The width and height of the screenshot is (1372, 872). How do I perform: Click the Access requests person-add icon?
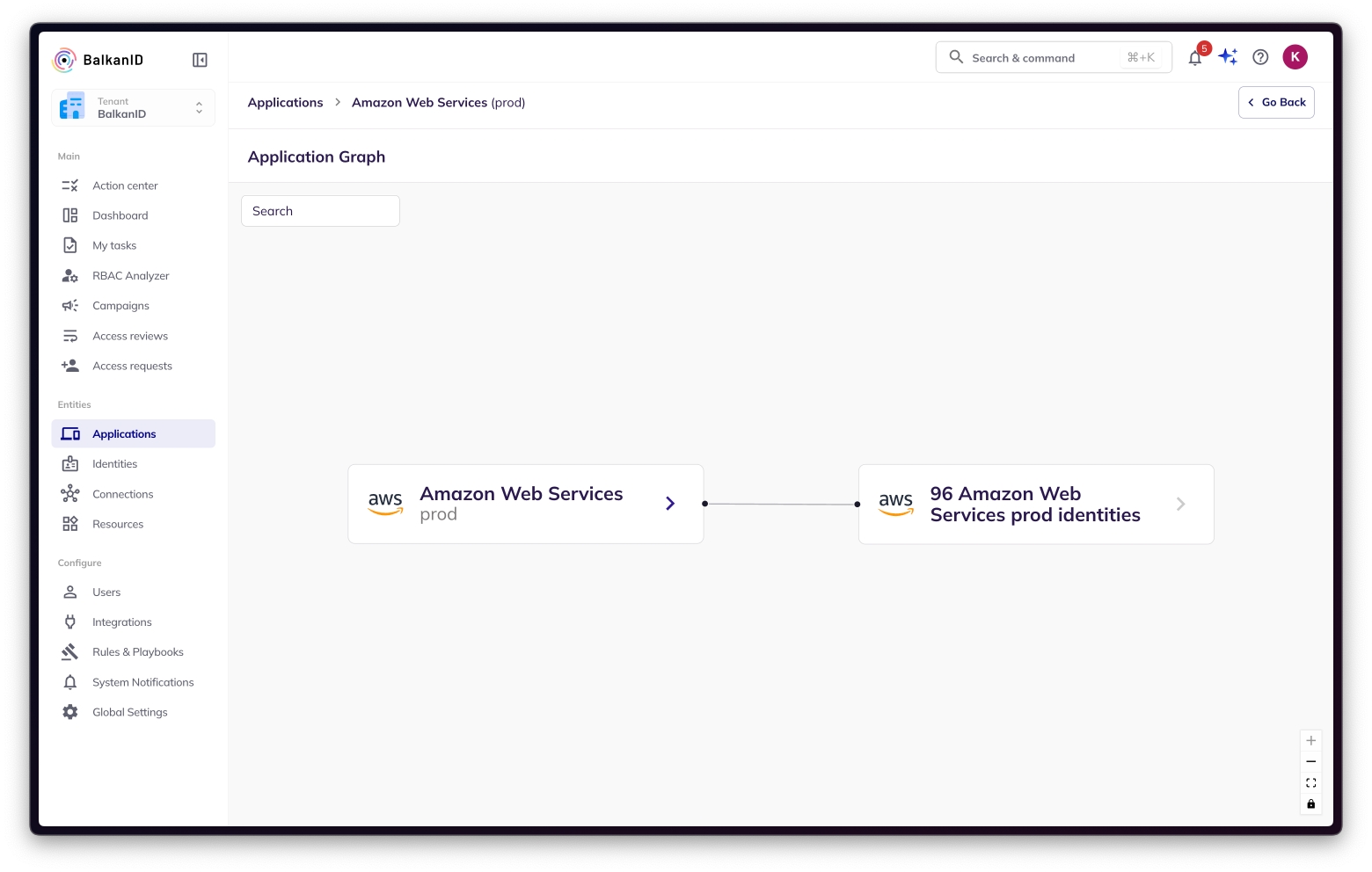[x=70, y=366]
